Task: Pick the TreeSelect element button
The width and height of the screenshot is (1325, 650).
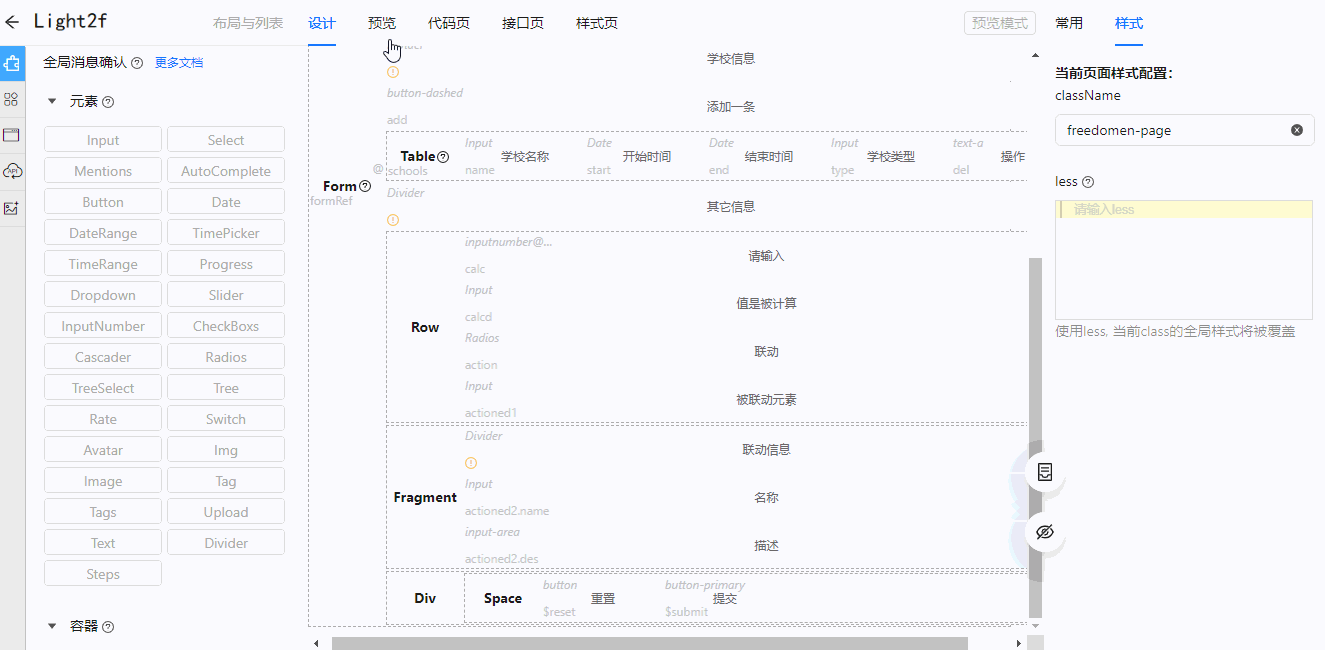Action: (x=103, y=388)
